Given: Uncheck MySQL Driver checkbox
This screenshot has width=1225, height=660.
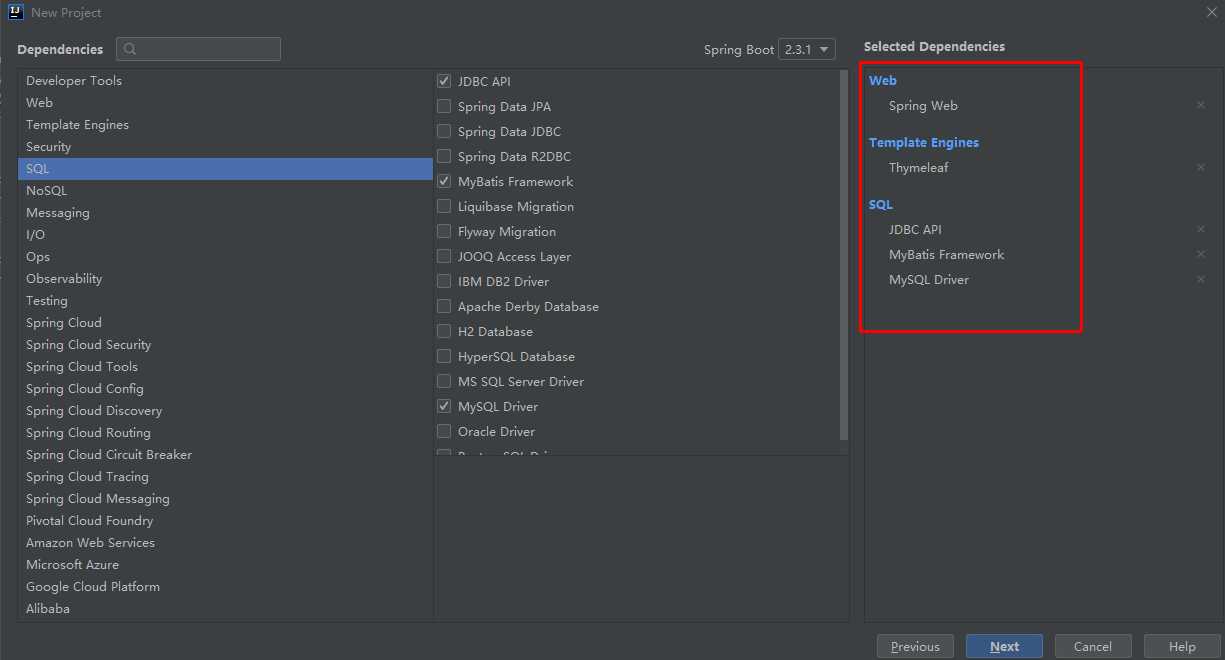Looking at the screenshot, I should point(444,406).
